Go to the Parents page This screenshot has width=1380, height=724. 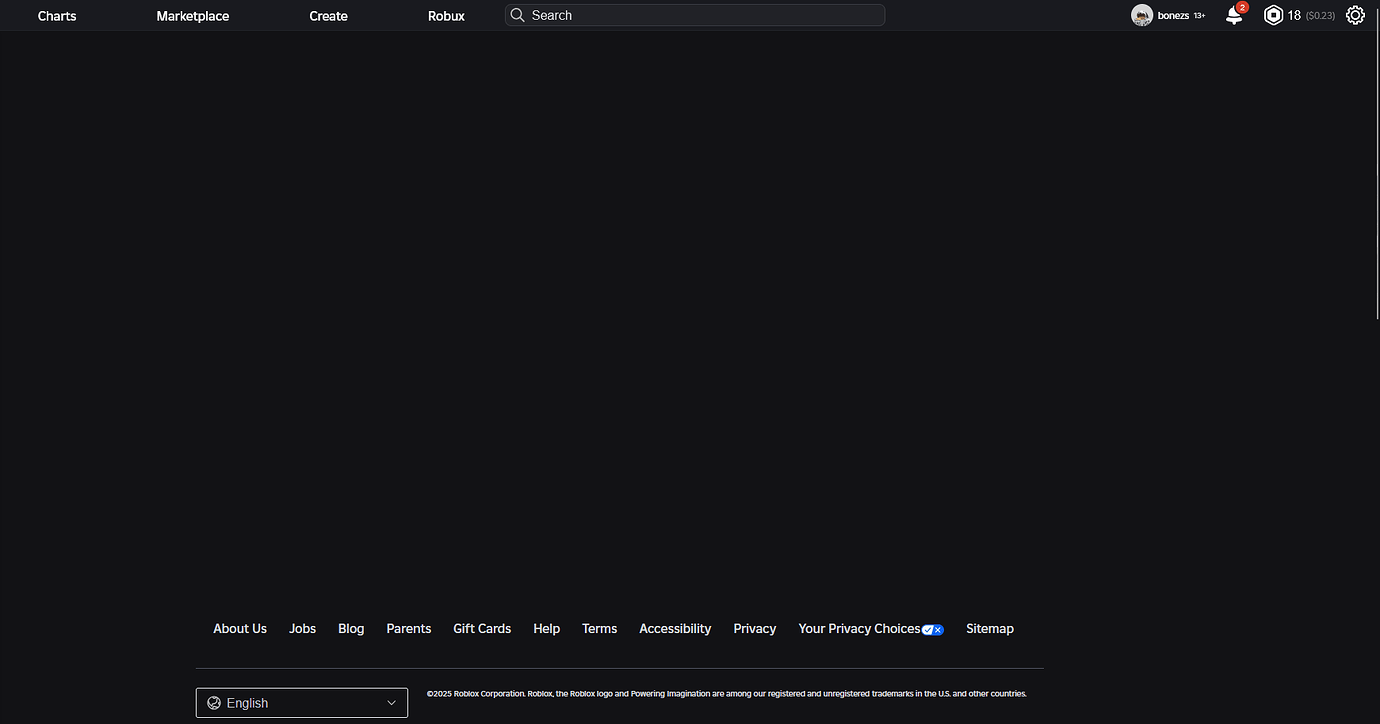tap(409, 629)
